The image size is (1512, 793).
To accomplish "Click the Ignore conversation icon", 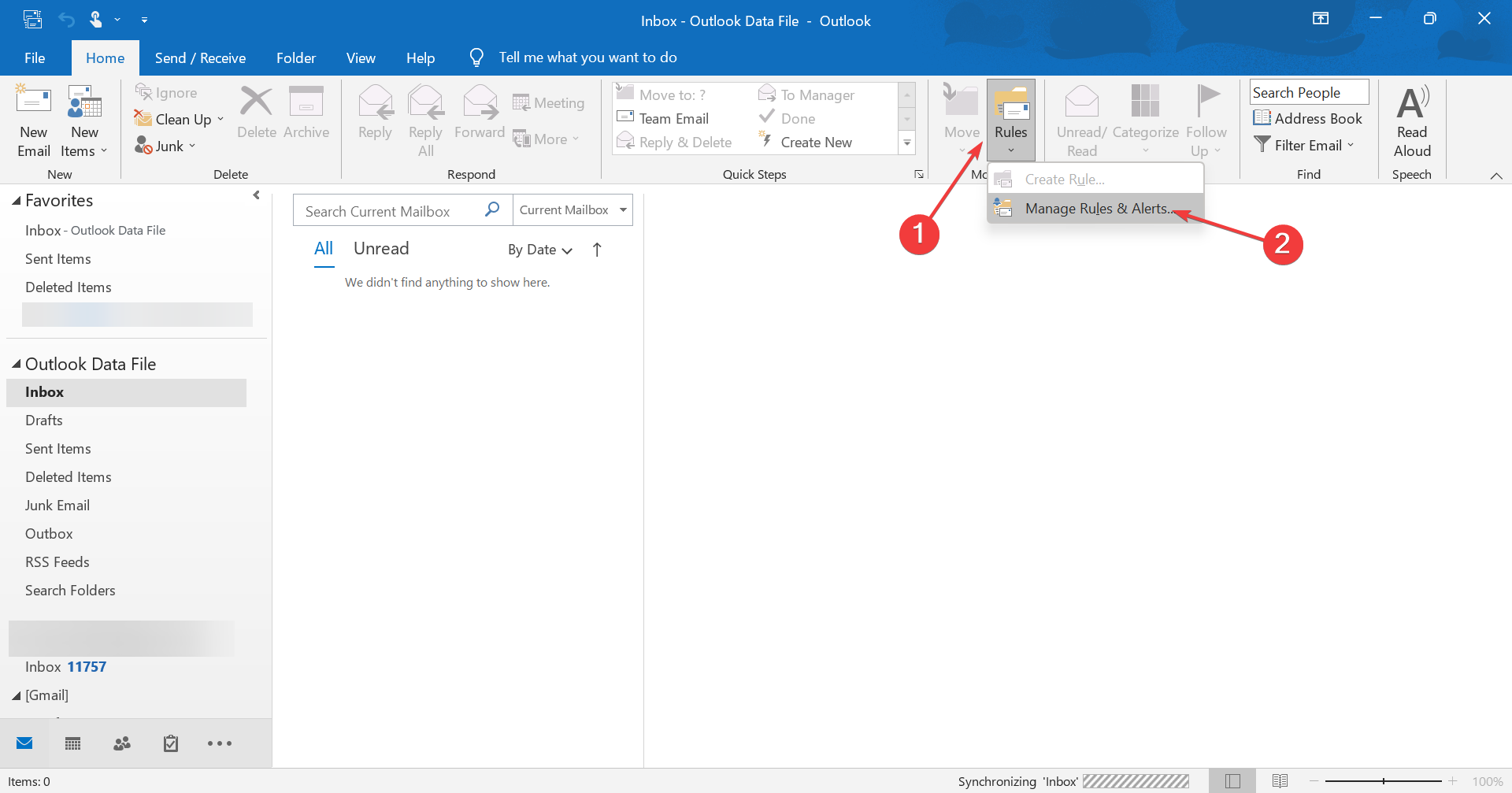I will point(143,92).
